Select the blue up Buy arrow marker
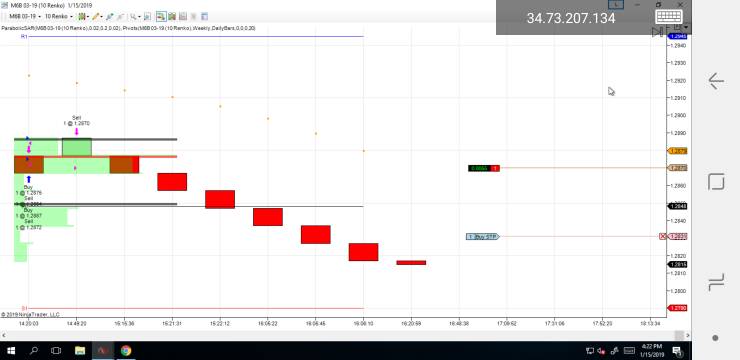 (29, 179)
